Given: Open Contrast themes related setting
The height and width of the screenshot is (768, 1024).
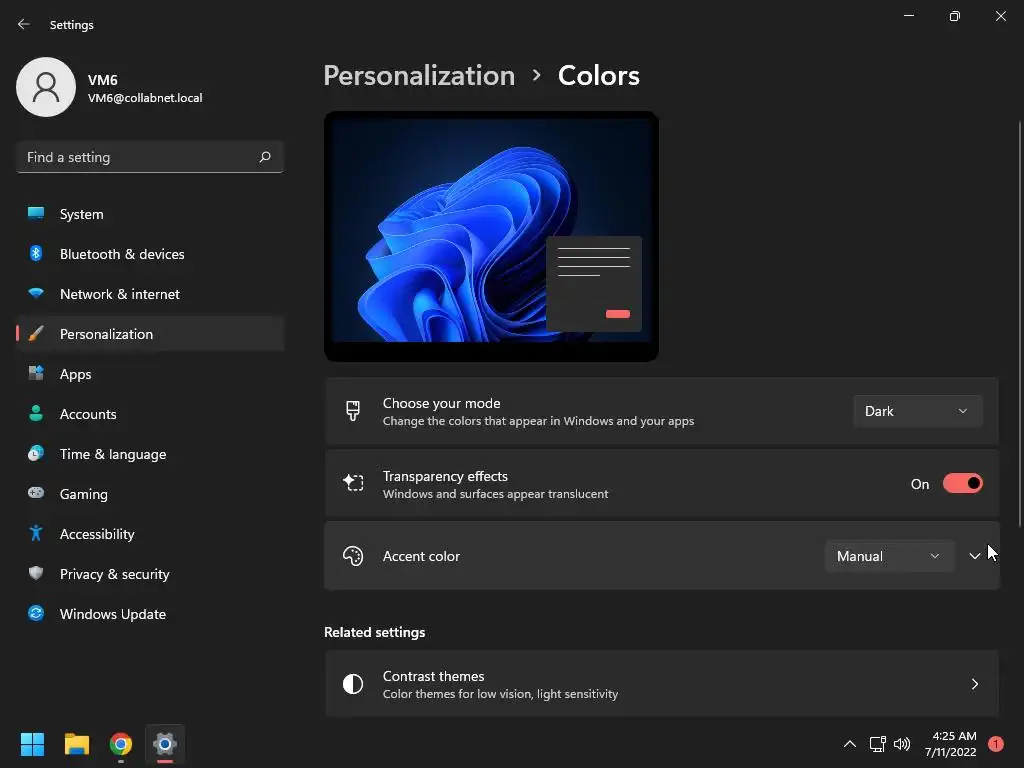Looking at the screenshot, I should click(662, 684).
